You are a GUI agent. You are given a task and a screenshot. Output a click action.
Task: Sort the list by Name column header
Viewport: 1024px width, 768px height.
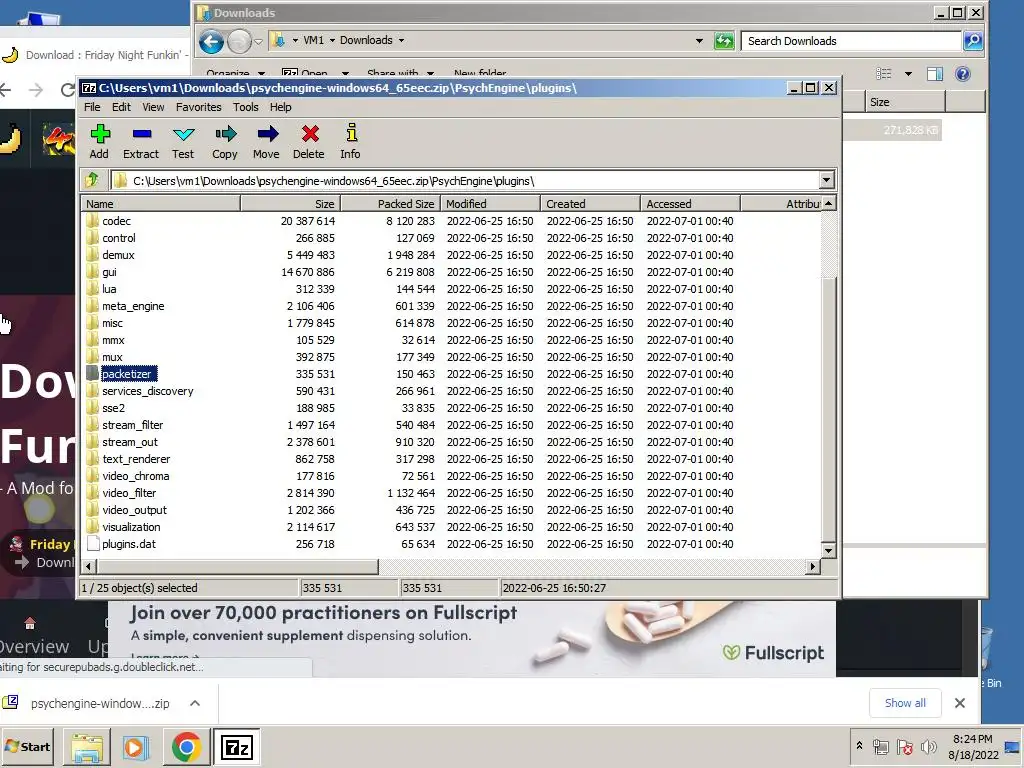point(161,204)
